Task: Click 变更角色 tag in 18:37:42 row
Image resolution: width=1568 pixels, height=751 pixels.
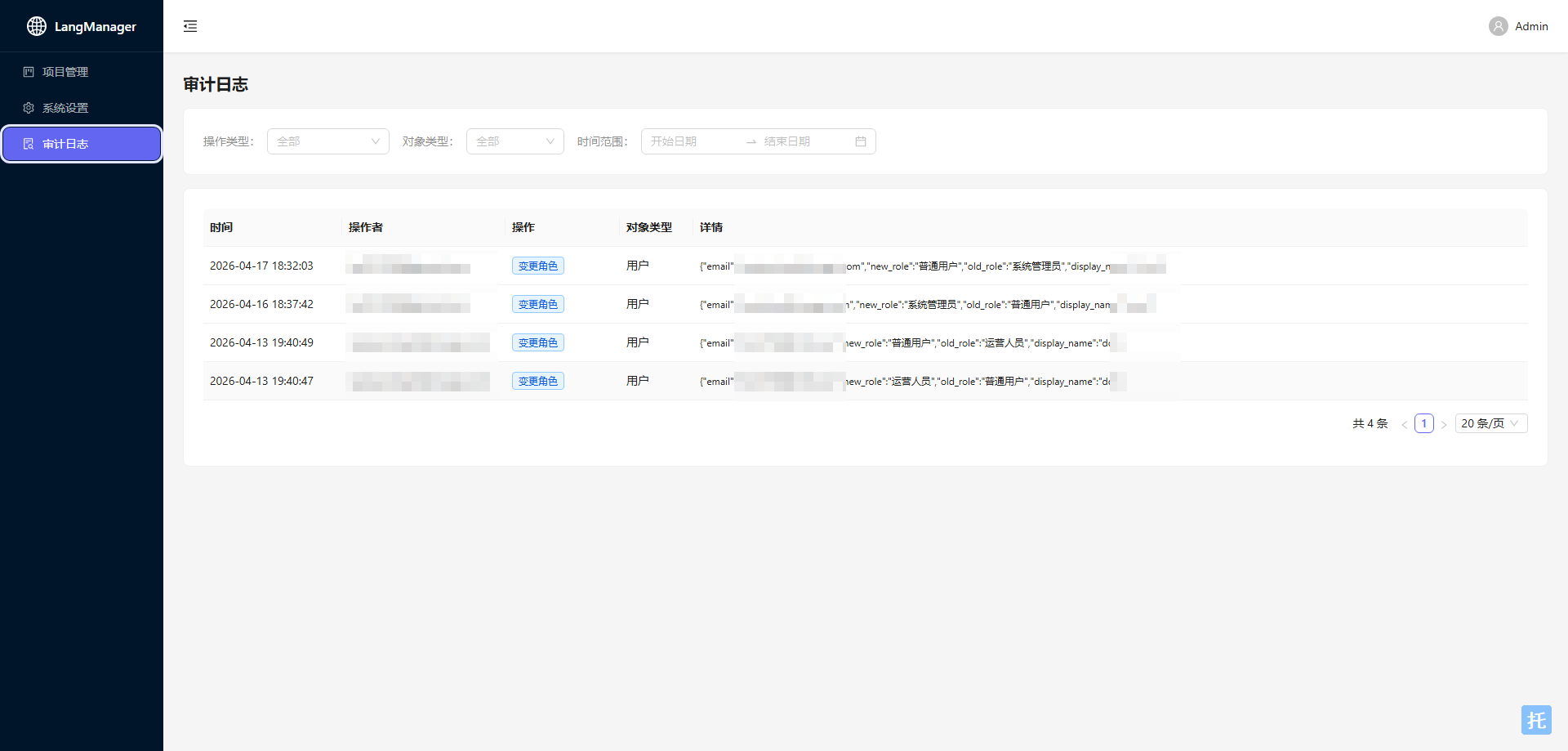Action: click(x=538, y=304)
